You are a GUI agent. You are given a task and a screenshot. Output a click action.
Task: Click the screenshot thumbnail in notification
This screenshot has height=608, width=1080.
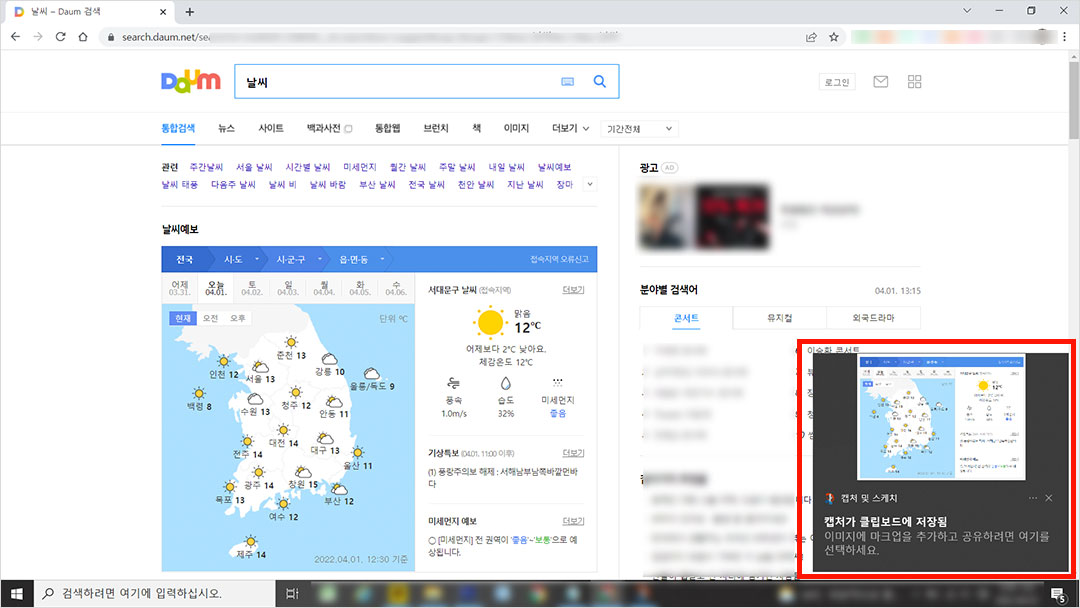point(941,417)
